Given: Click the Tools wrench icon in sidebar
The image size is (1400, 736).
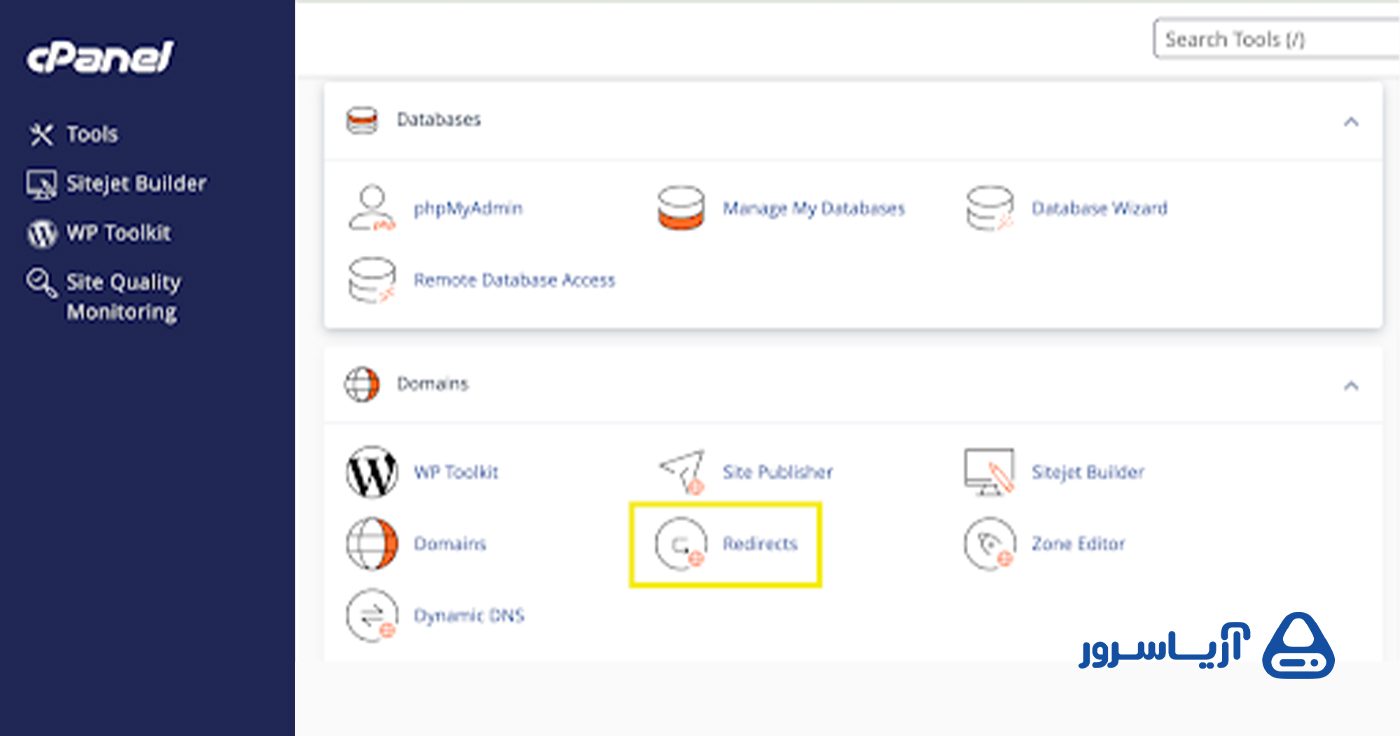Looking at the screenshot, I should (x=41, y=134).
